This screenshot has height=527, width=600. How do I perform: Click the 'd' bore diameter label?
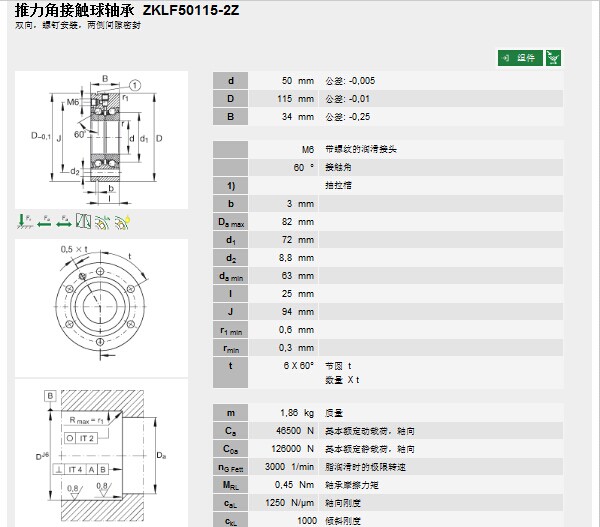(x=231, y=81)
